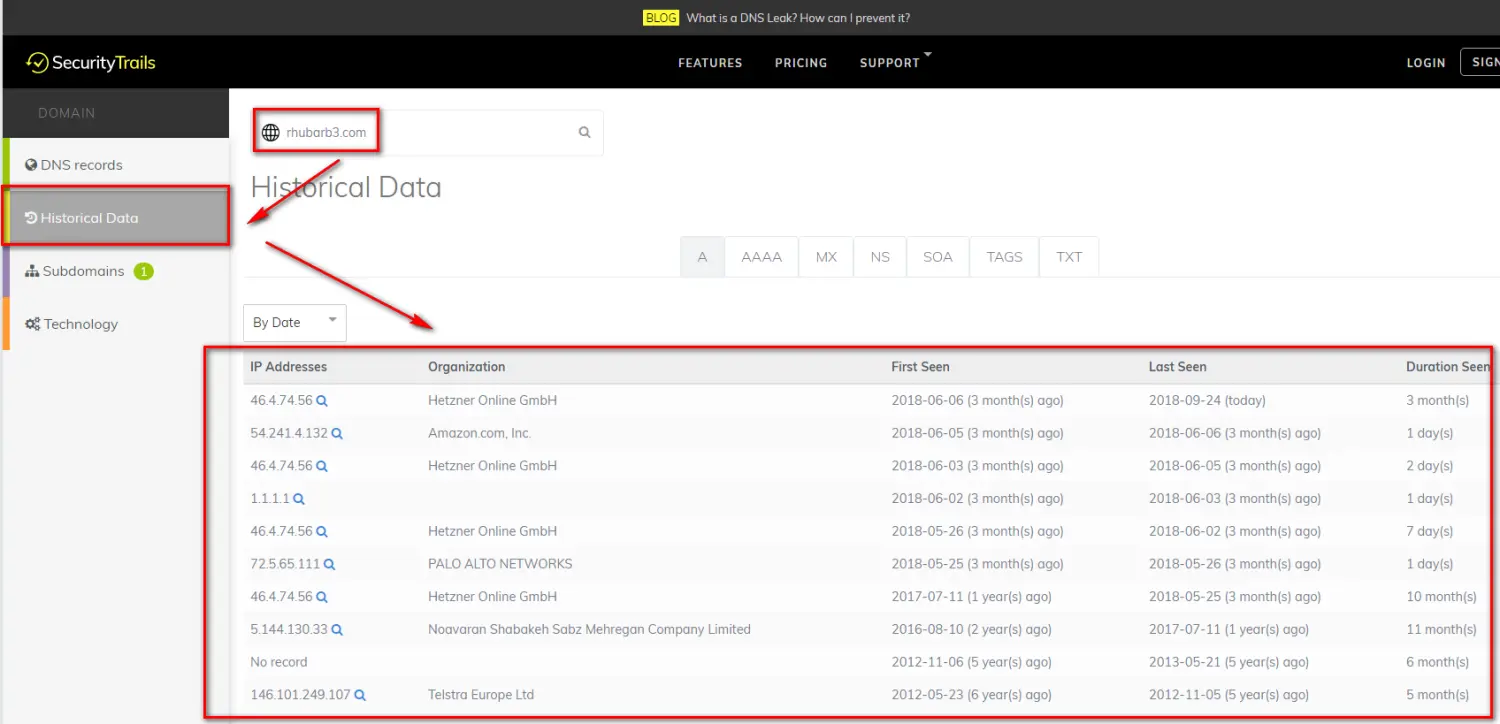The image size is (1500, 724).
Task: Click the globe icon beside rhubarb3.com
Action: 270,132
